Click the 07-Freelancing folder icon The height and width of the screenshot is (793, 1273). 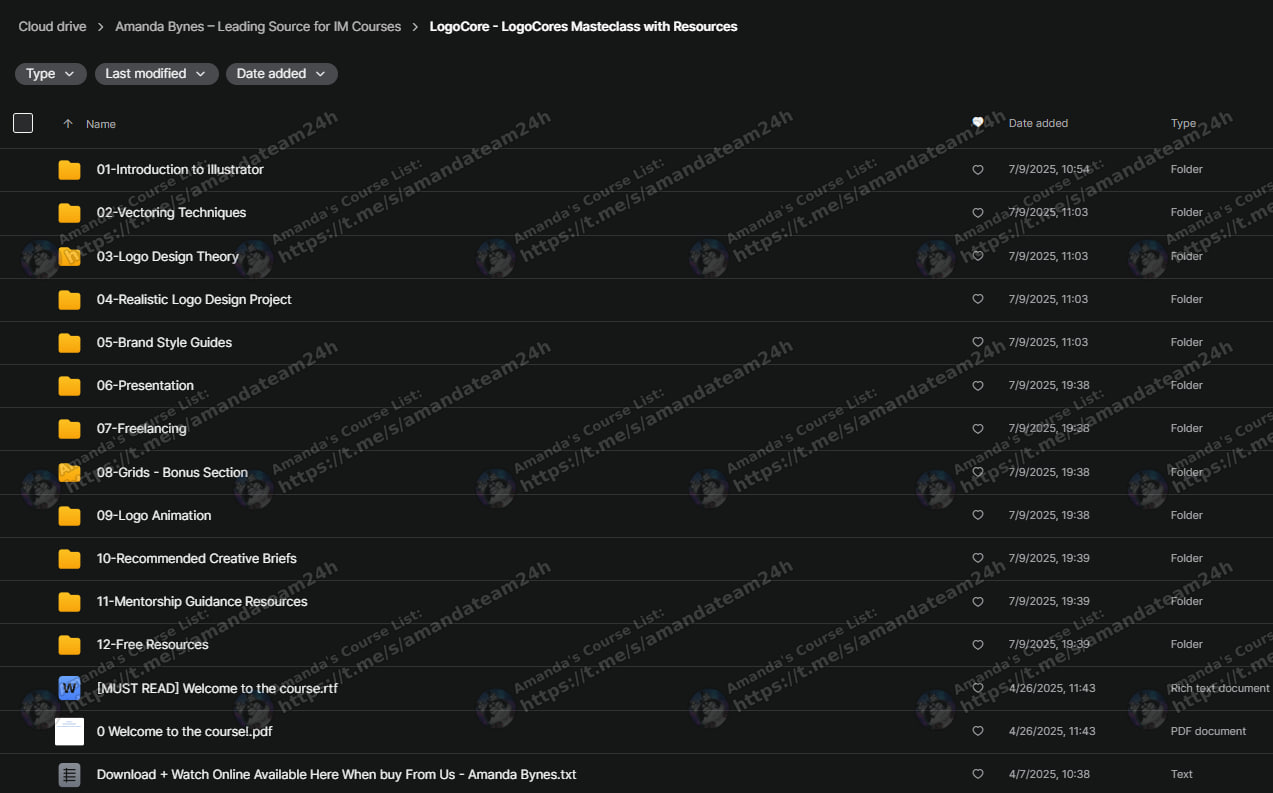point(68,428)
